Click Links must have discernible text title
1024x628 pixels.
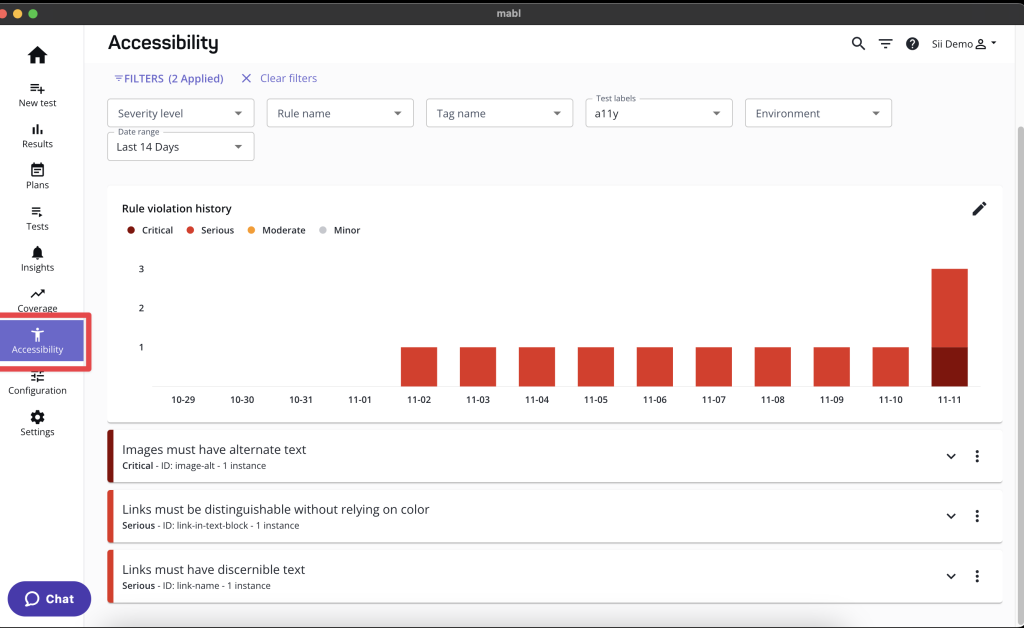tap(214, 570)
